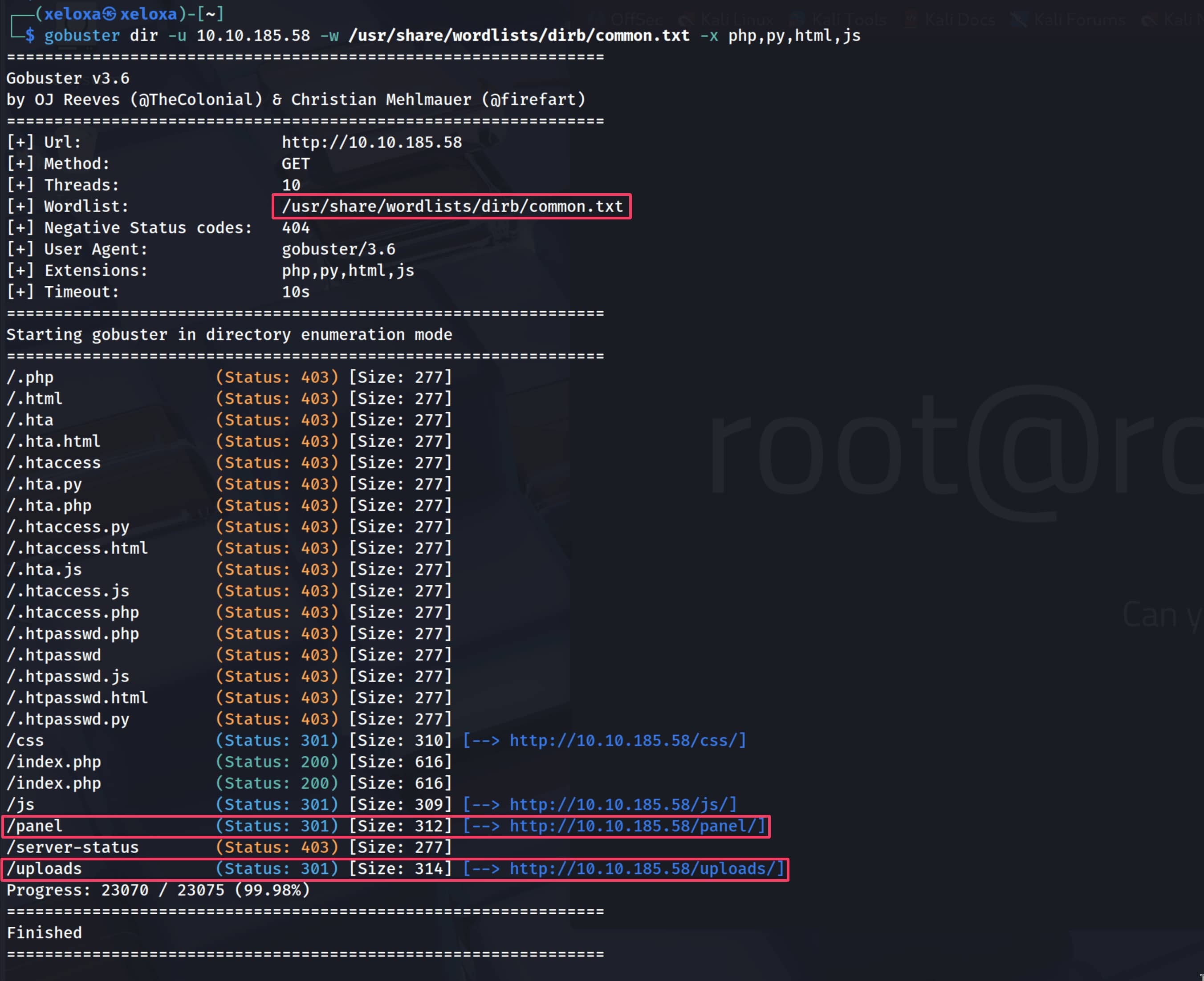
Task: Click the Timeout value 10s
Action: coord(296,292)
